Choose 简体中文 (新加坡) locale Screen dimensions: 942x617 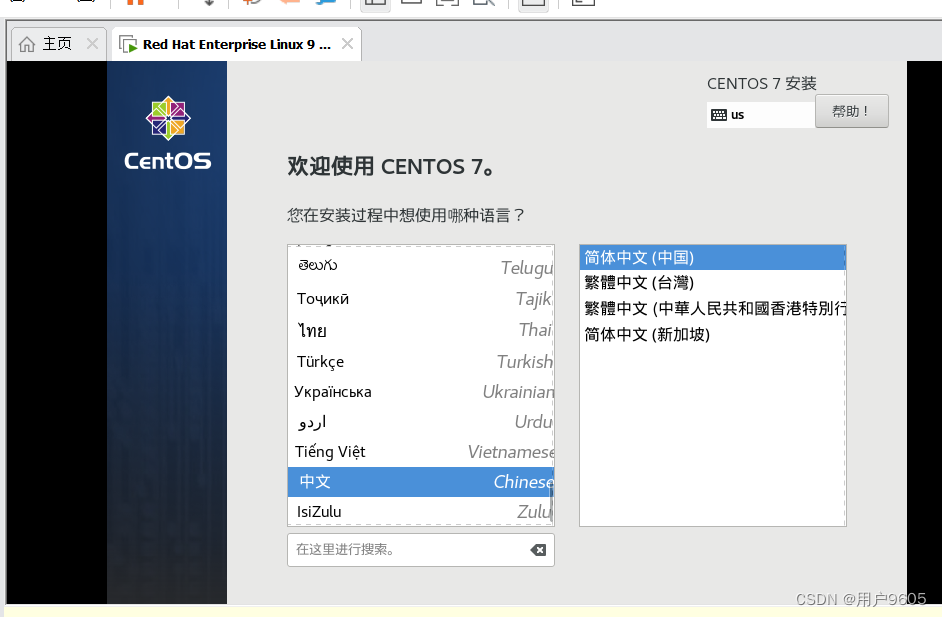pos(713,335)
